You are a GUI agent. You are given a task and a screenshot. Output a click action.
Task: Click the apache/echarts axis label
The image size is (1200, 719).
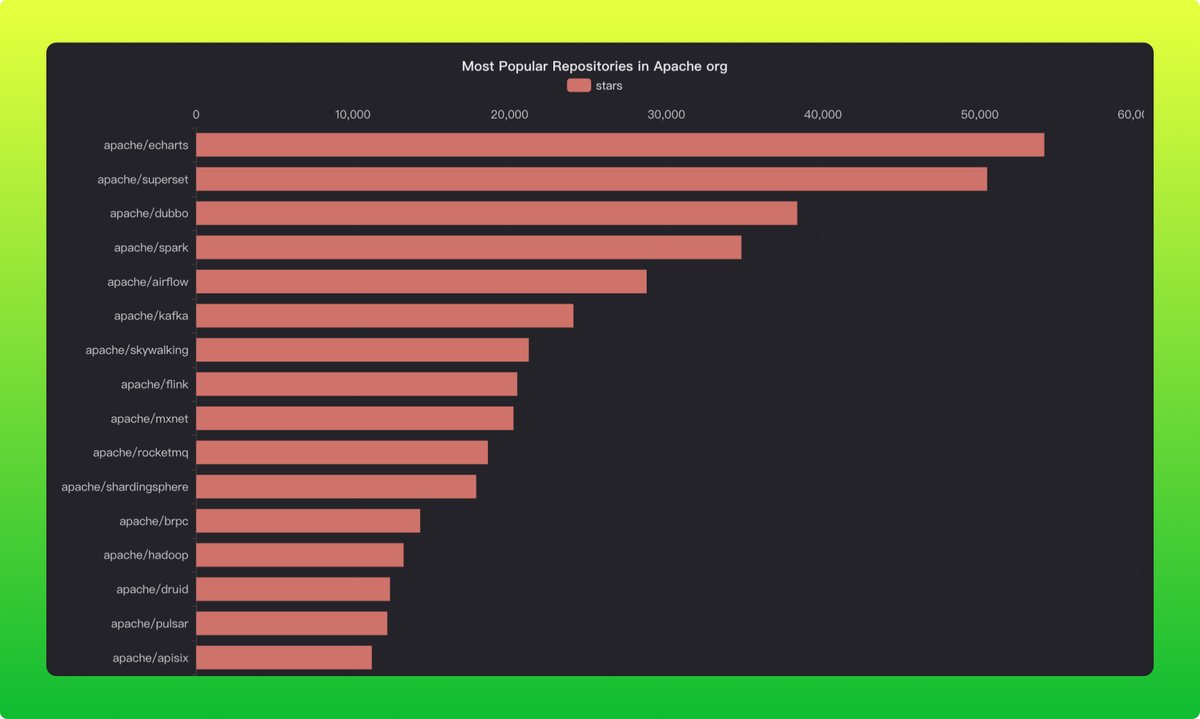pyautogui.click(x=146, y=145)
